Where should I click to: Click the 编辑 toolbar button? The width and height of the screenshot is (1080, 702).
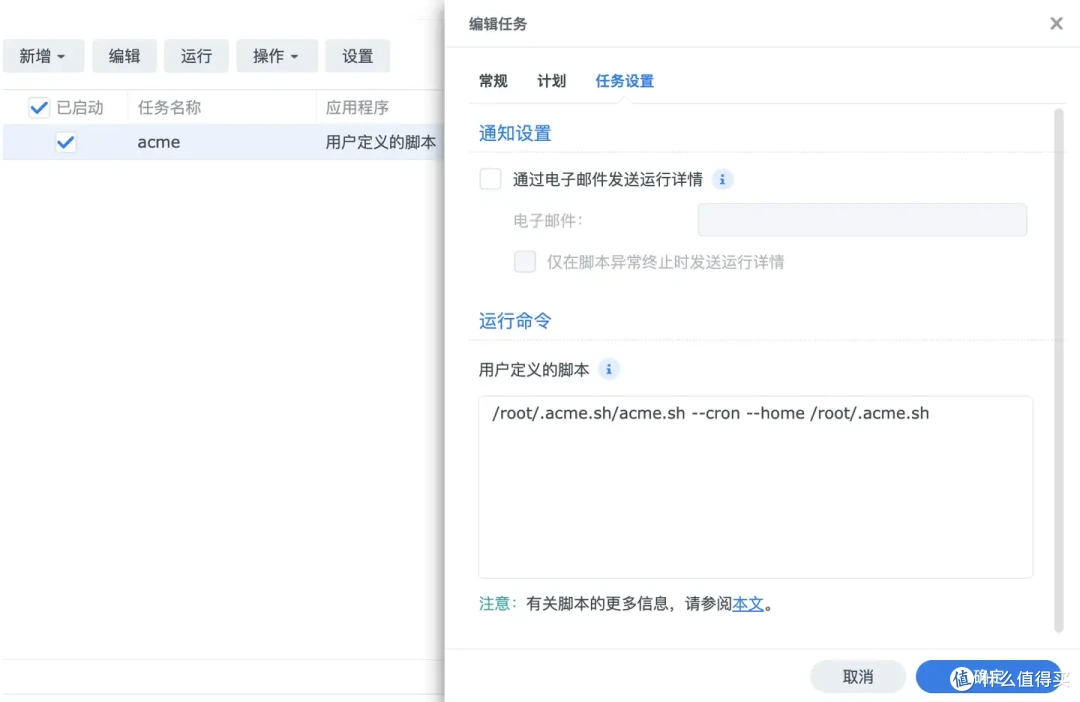(124, 56)
